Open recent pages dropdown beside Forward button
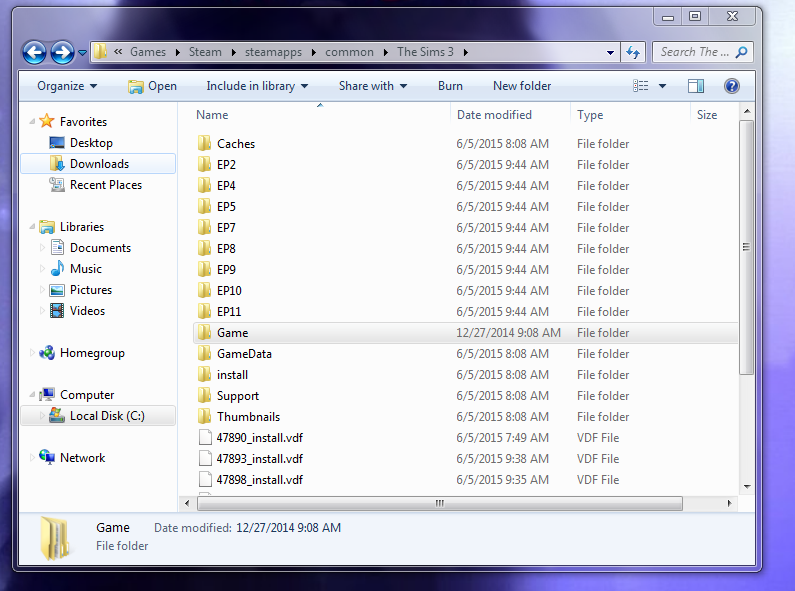 click(x=82, y=52)
